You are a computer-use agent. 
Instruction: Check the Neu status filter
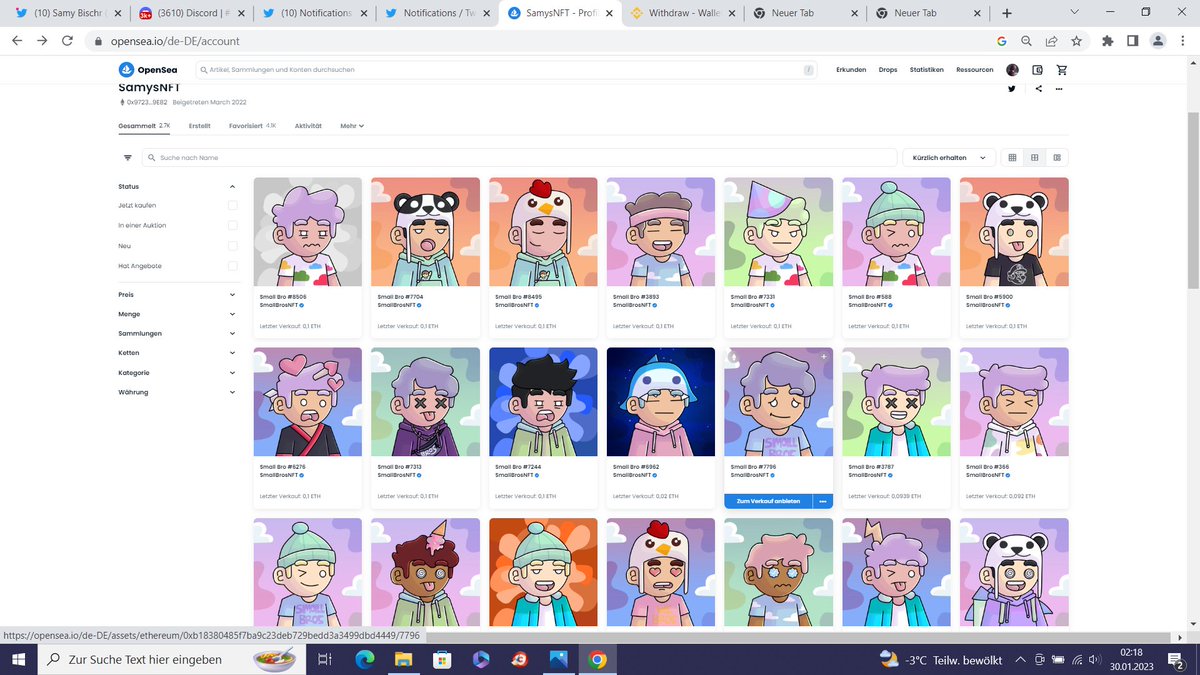point(232,245)
